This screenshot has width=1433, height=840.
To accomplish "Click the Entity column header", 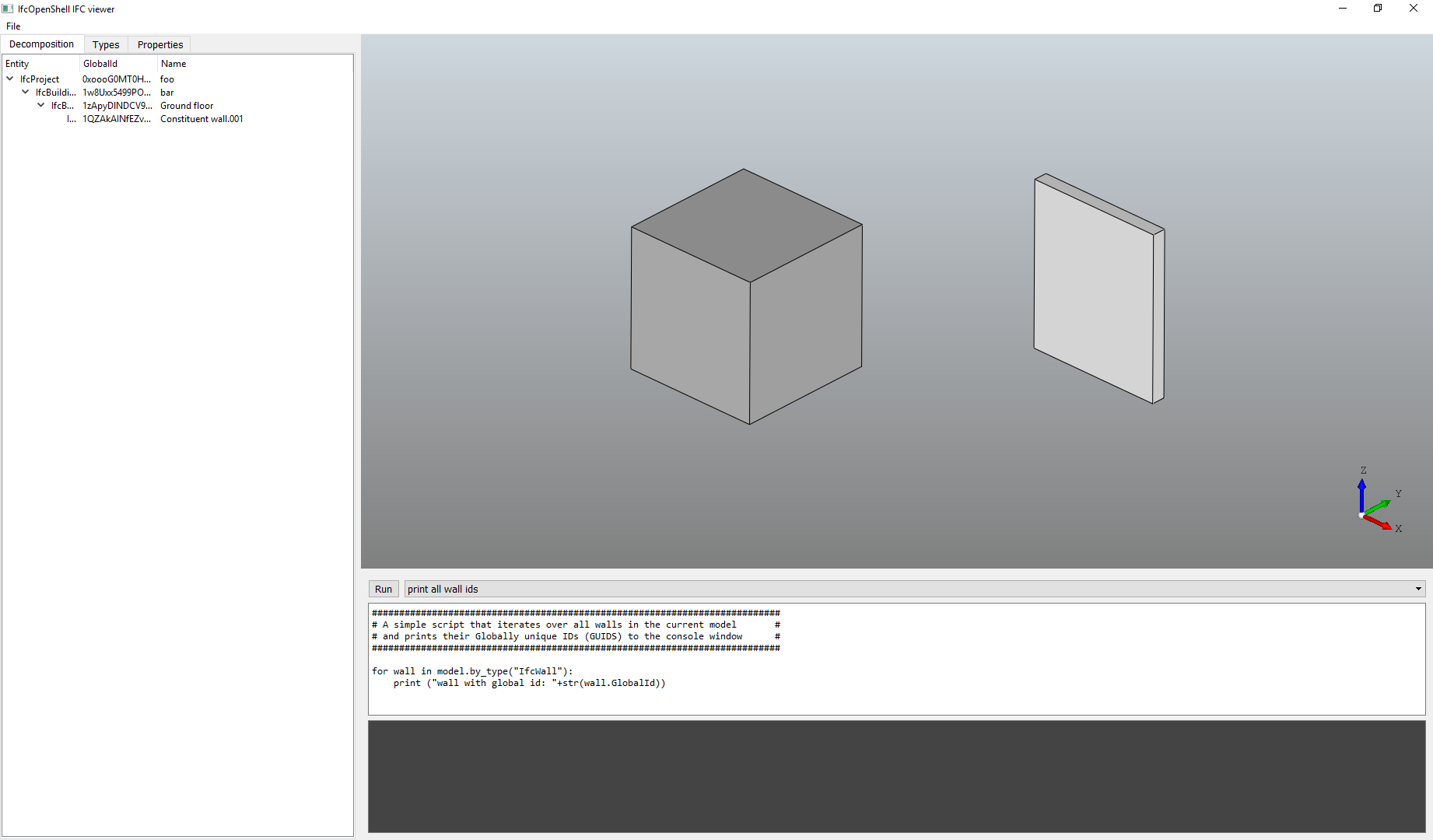I will (17, 63).
